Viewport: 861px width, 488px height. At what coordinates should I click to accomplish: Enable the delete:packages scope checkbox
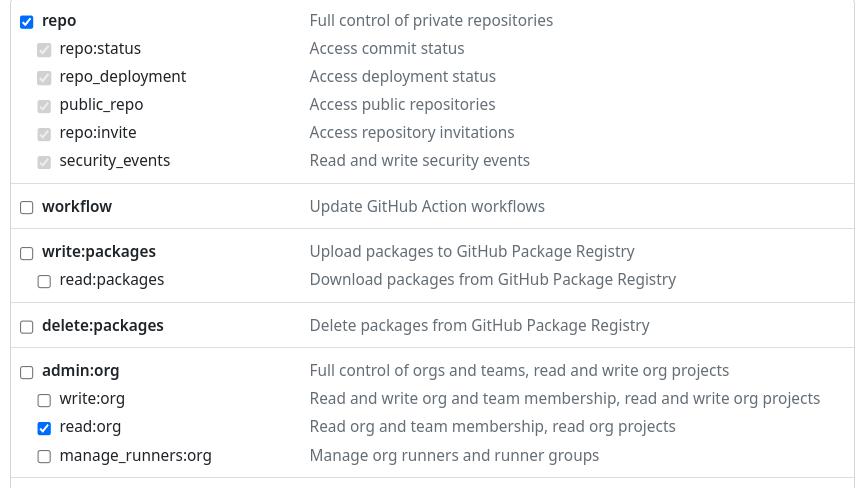tap(27, 326)
